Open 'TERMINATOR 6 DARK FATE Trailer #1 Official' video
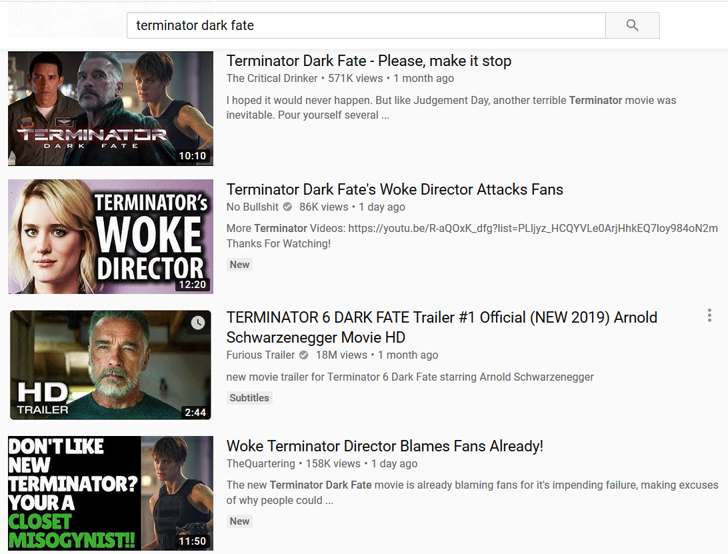The image size is (728, 554). tap(442, 327)
